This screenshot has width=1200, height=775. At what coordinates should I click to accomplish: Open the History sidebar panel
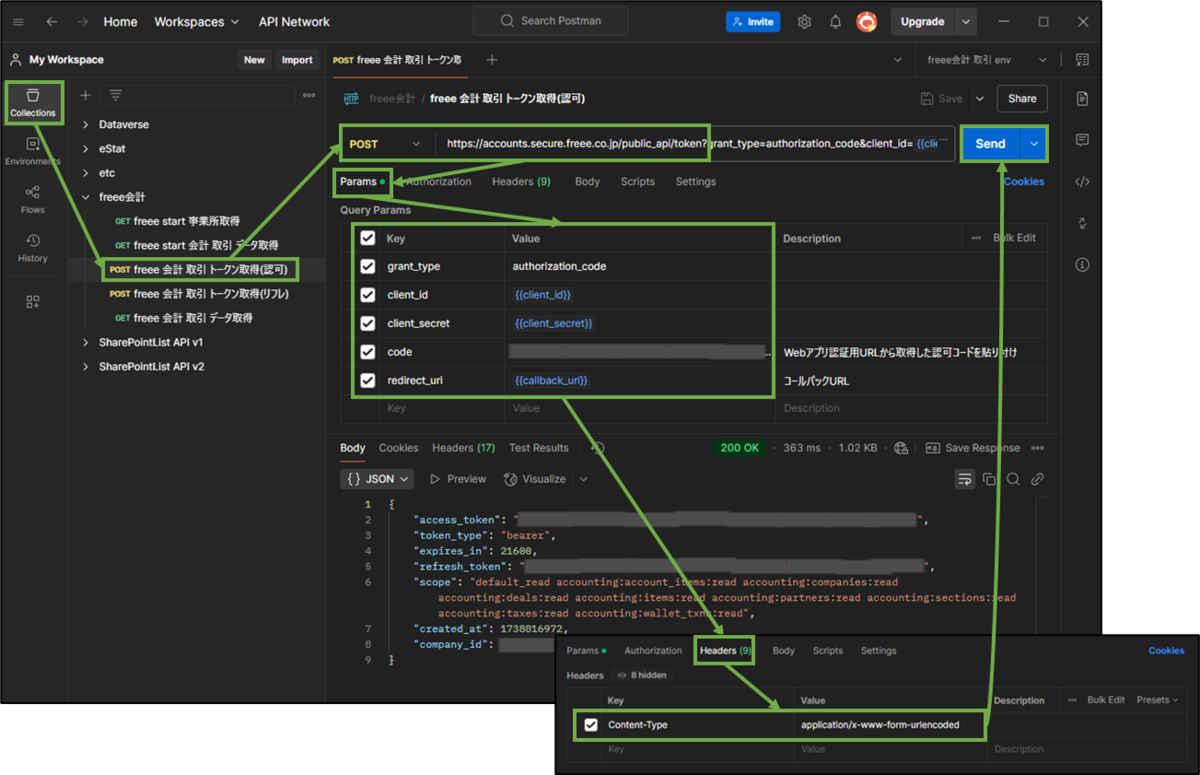coord(33,248)
